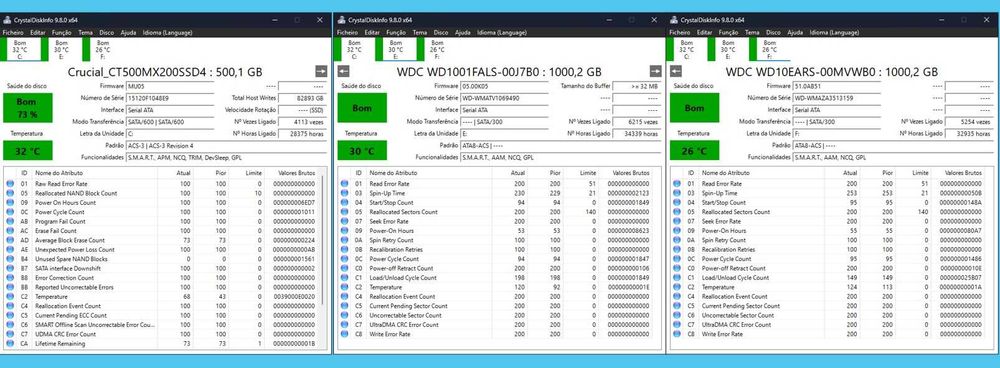Image resolution: width=1000 pixels, height=368 pixels.
Task: Click CrystalDiskInfo title icon in Crucial window
Action: point(7,20)
